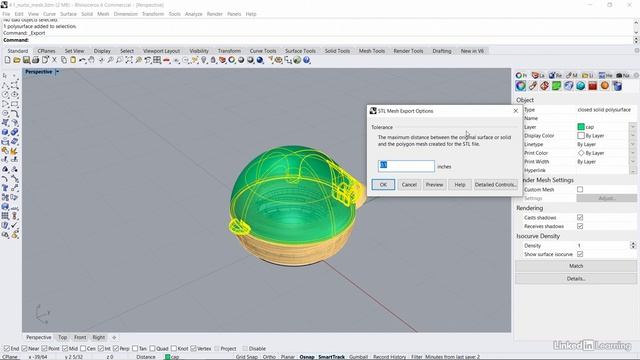Select the Pan hand tool

[92, 60]
